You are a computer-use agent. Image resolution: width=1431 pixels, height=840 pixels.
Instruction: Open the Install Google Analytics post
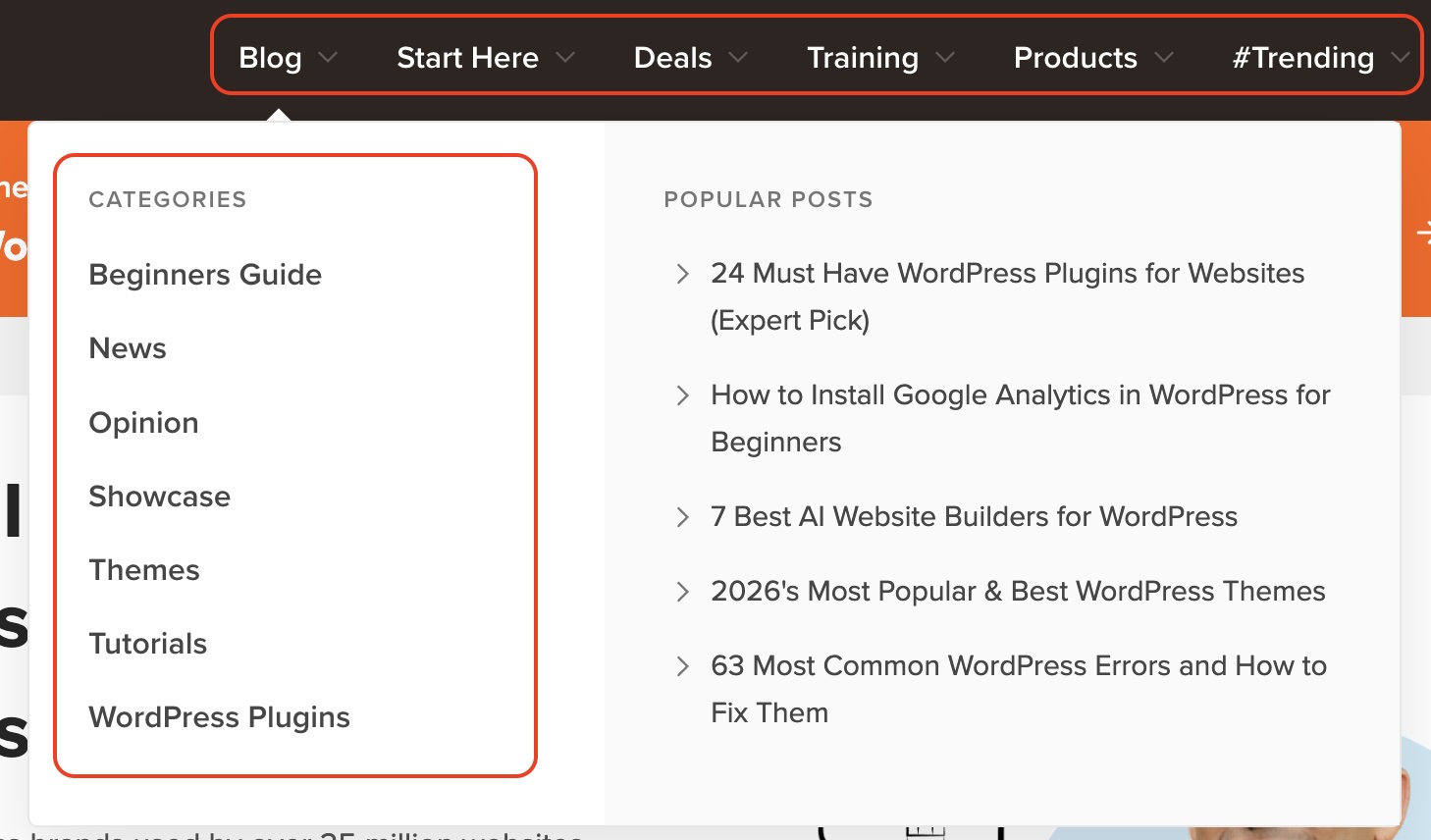coord(1021,418)
